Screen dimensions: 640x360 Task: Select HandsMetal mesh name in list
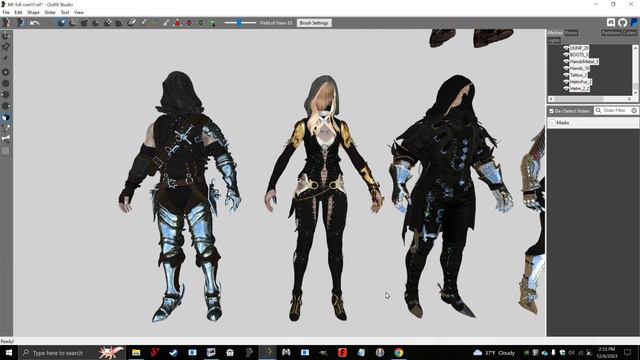584,62
